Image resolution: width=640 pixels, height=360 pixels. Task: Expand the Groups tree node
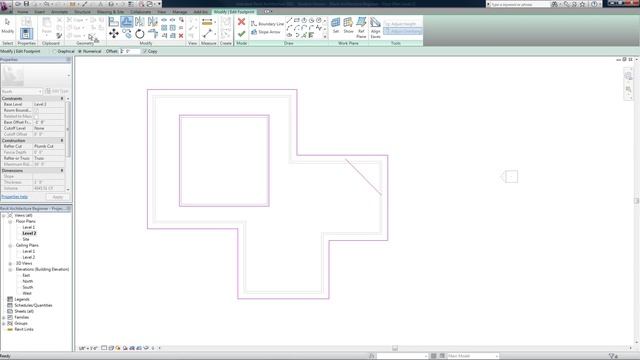tap(4, 323)
